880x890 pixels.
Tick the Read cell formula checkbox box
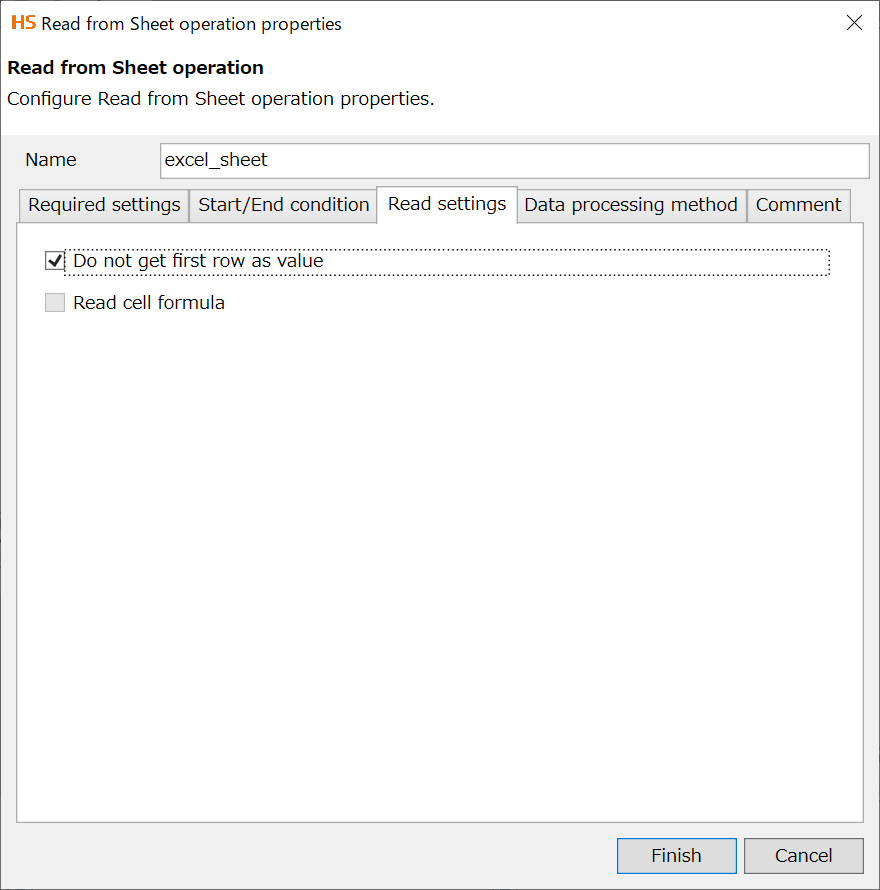click(x=55, y=303)
